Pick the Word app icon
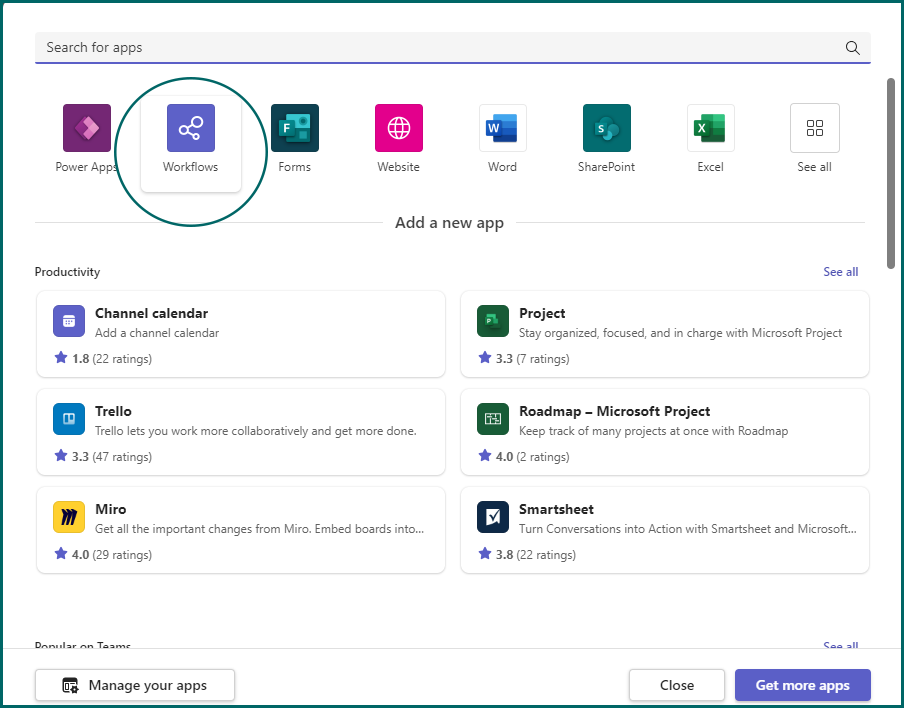Viewport: 904px width, 708px height. click(503, 128)
